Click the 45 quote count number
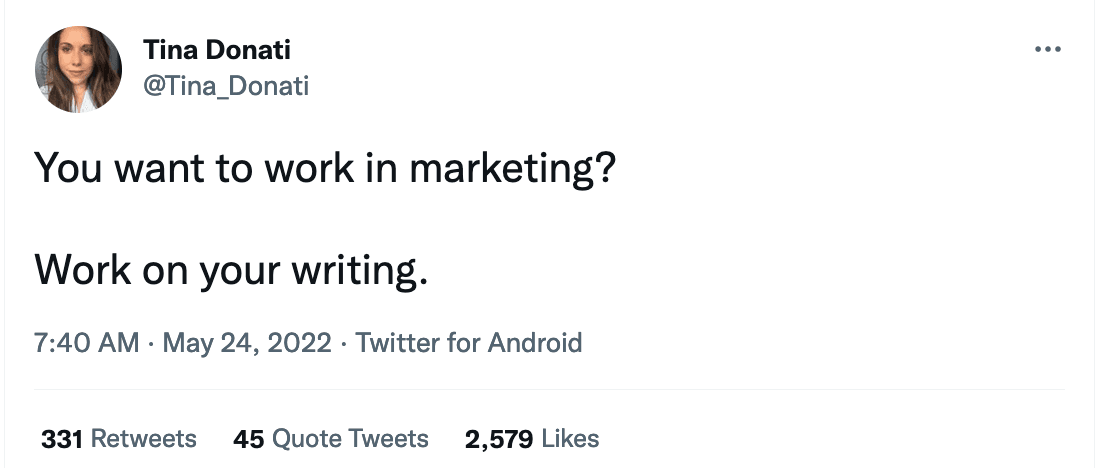This screenshot has width=1114, height=468. click(x=248, y=438)
